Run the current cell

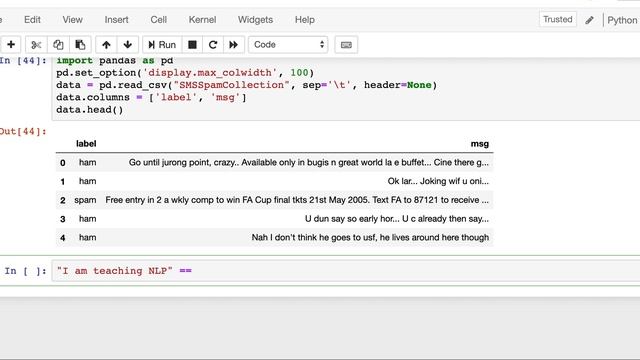tap(162, 44)
